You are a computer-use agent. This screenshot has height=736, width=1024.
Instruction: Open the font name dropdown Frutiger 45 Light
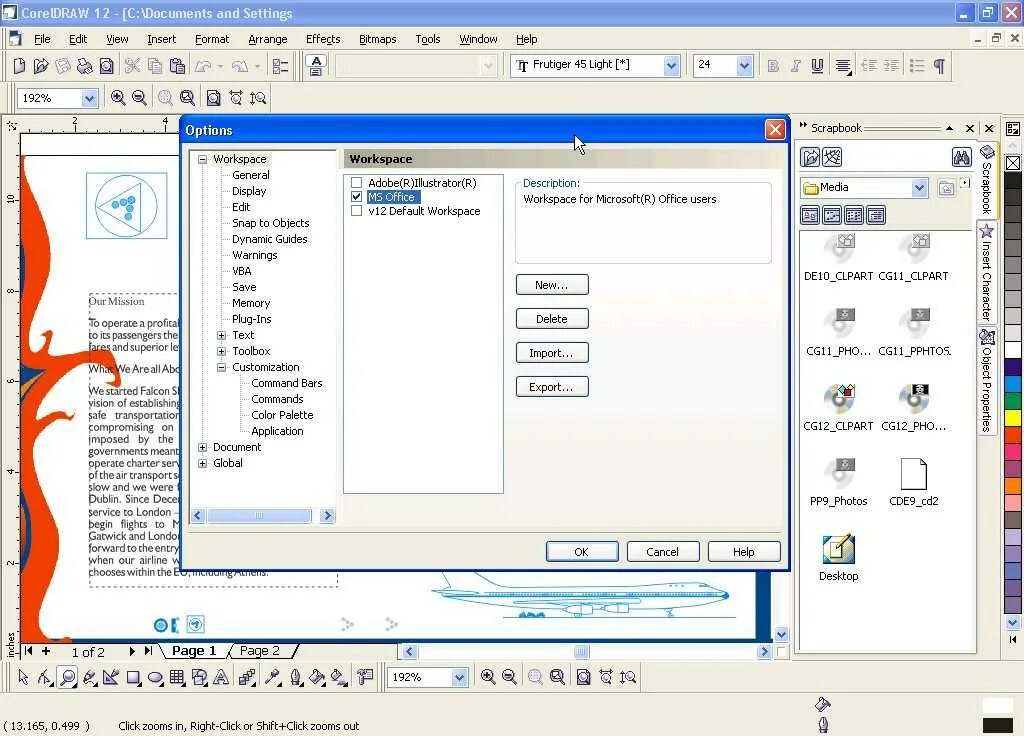pyautogui.click(x=671, y=65)
